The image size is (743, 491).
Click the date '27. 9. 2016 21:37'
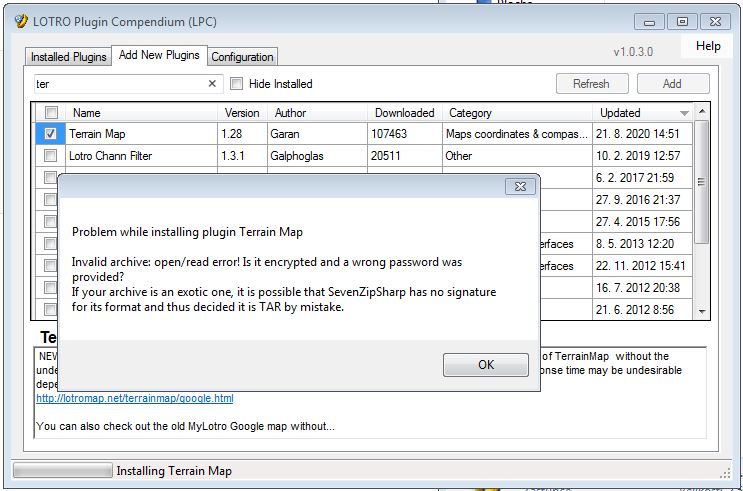pyautogui.click(x=638, y=200)
